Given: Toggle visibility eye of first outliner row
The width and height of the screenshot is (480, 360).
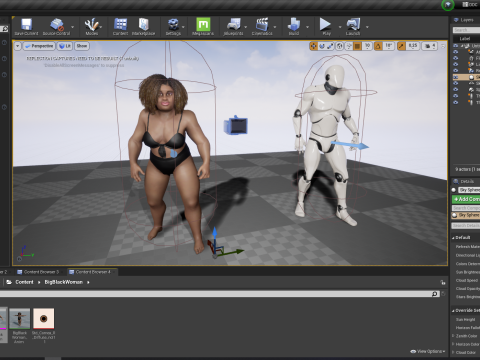Looking at the screenshot, I should tap(456, 45).
